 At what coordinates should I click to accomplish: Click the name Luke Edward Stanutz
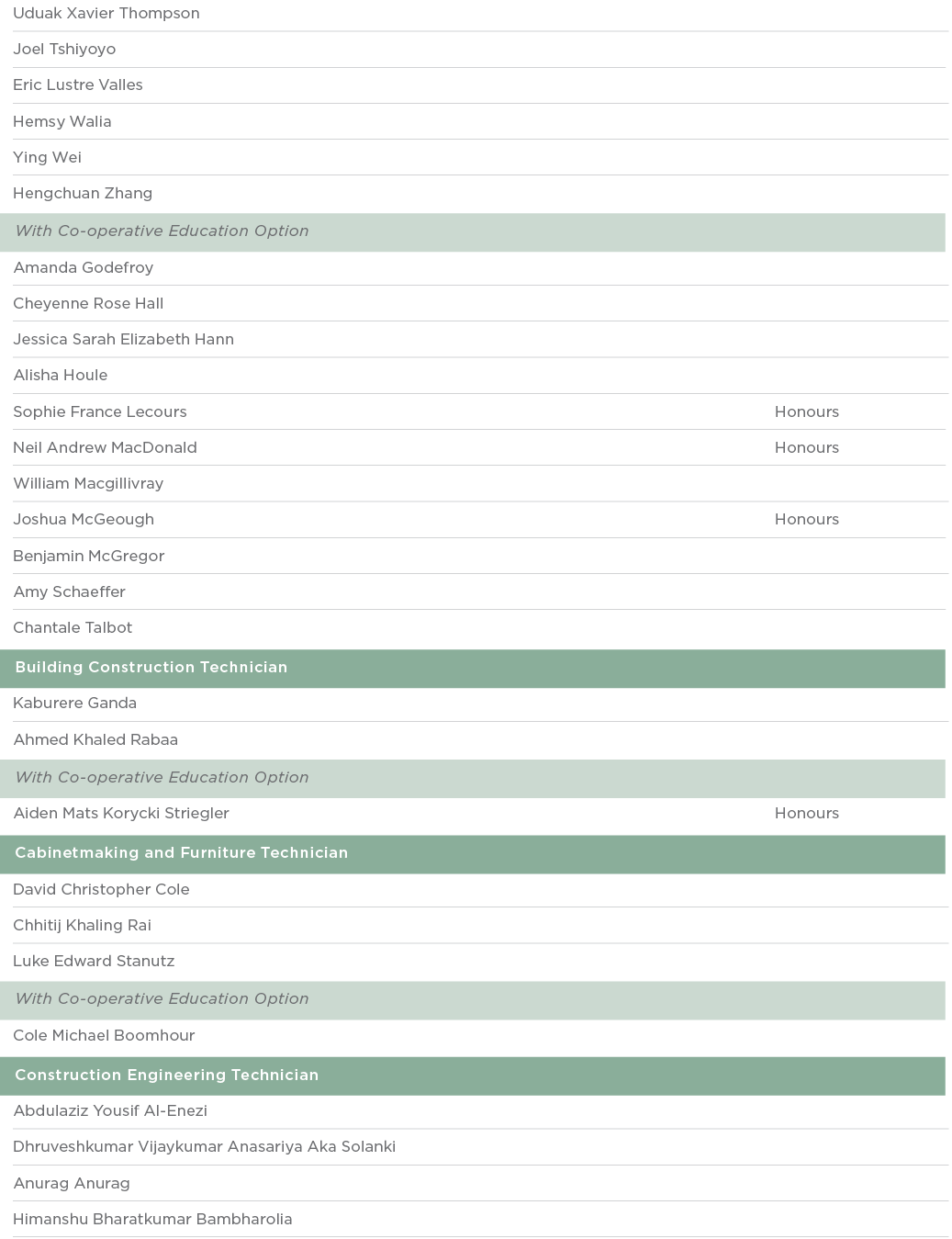[94, 962]
